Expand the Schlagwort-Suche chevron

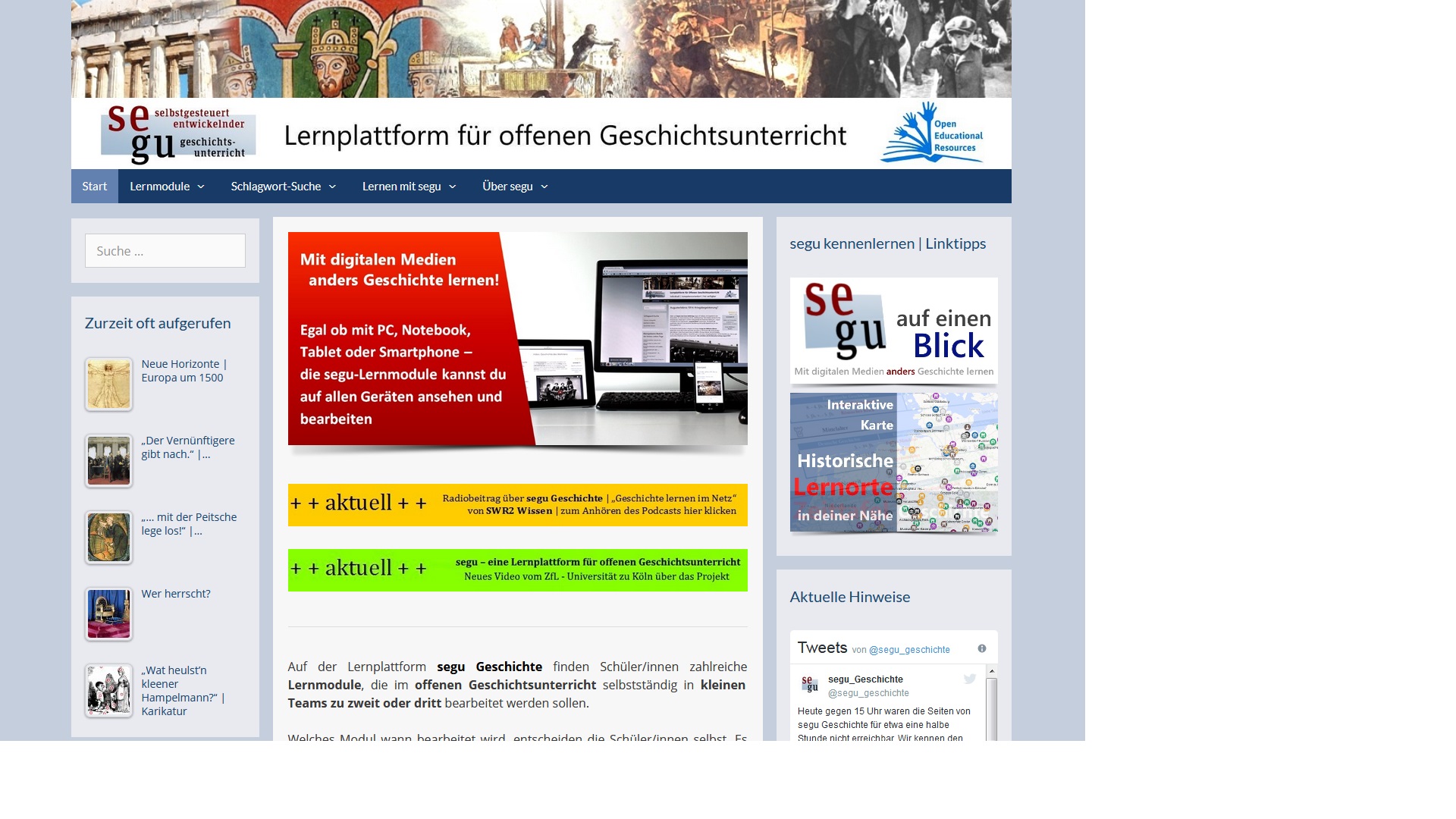click(x=332, y=187)
